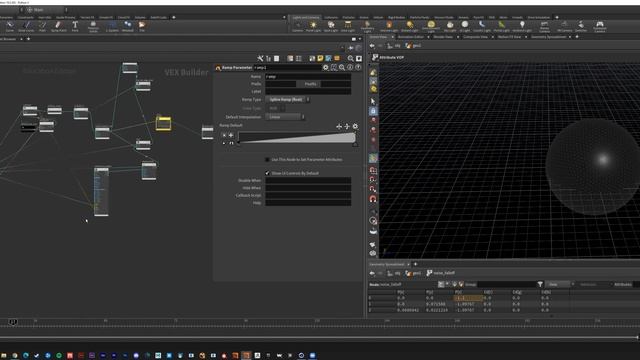Add an Area Light from shelf
640x360 pixels.
point(348,27)
